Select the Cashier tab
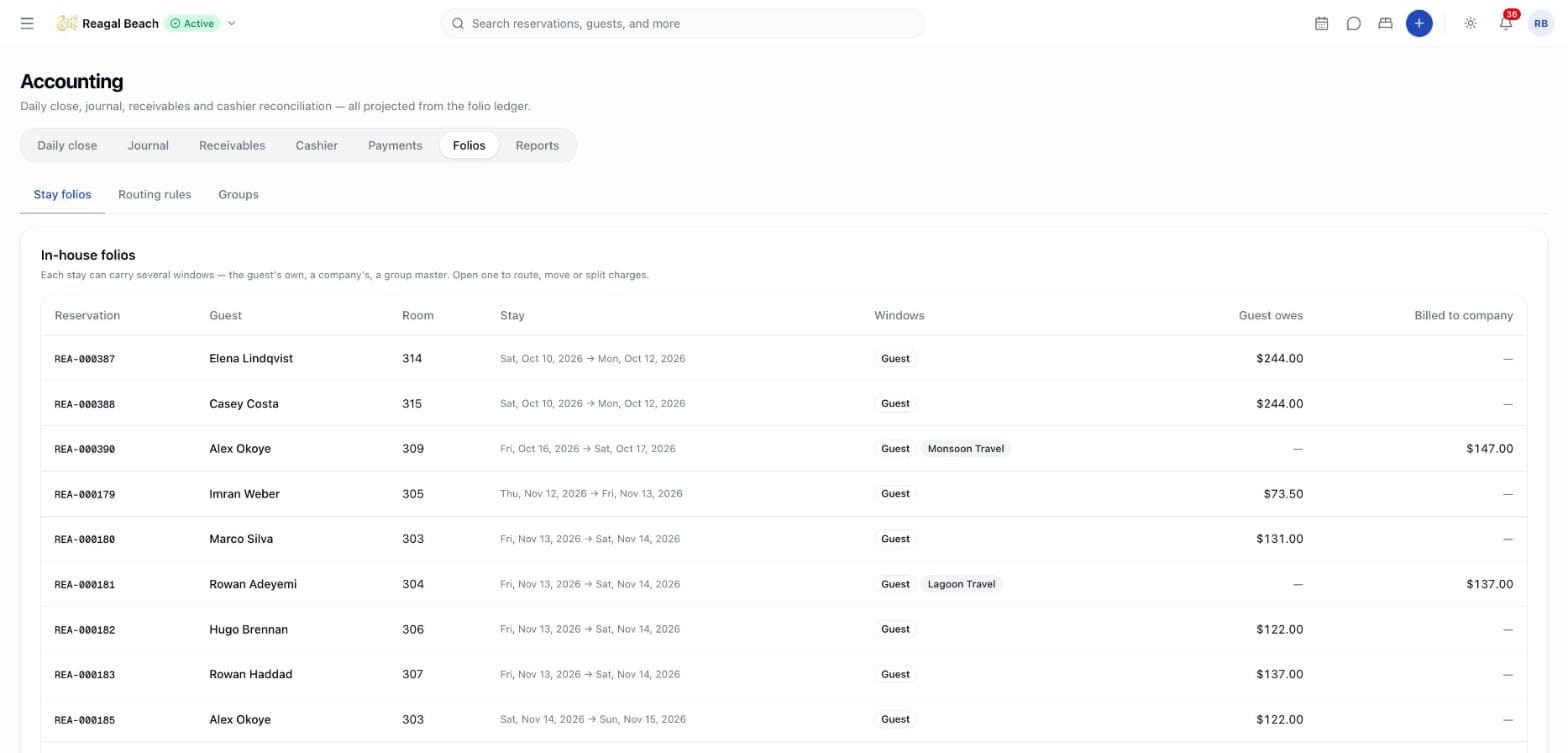Viewport: 1568px width, 753px height. click(x=316, y=145)
